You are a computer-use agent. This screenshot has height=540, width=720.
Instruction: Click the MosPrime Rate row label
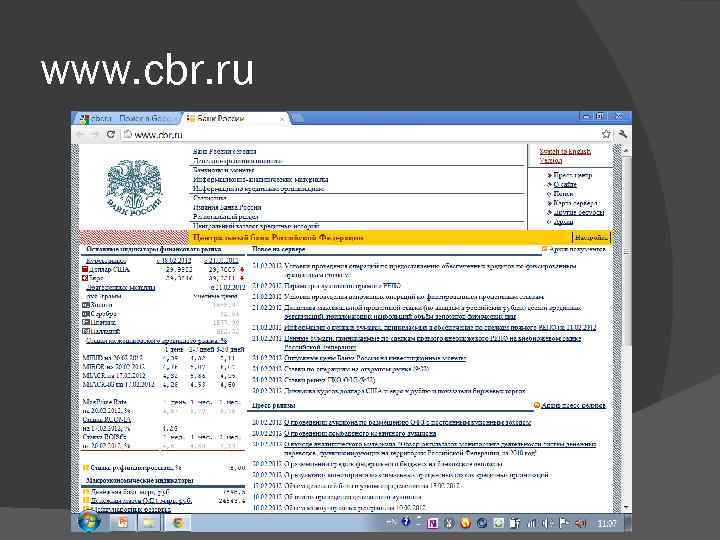coord(104,402)
